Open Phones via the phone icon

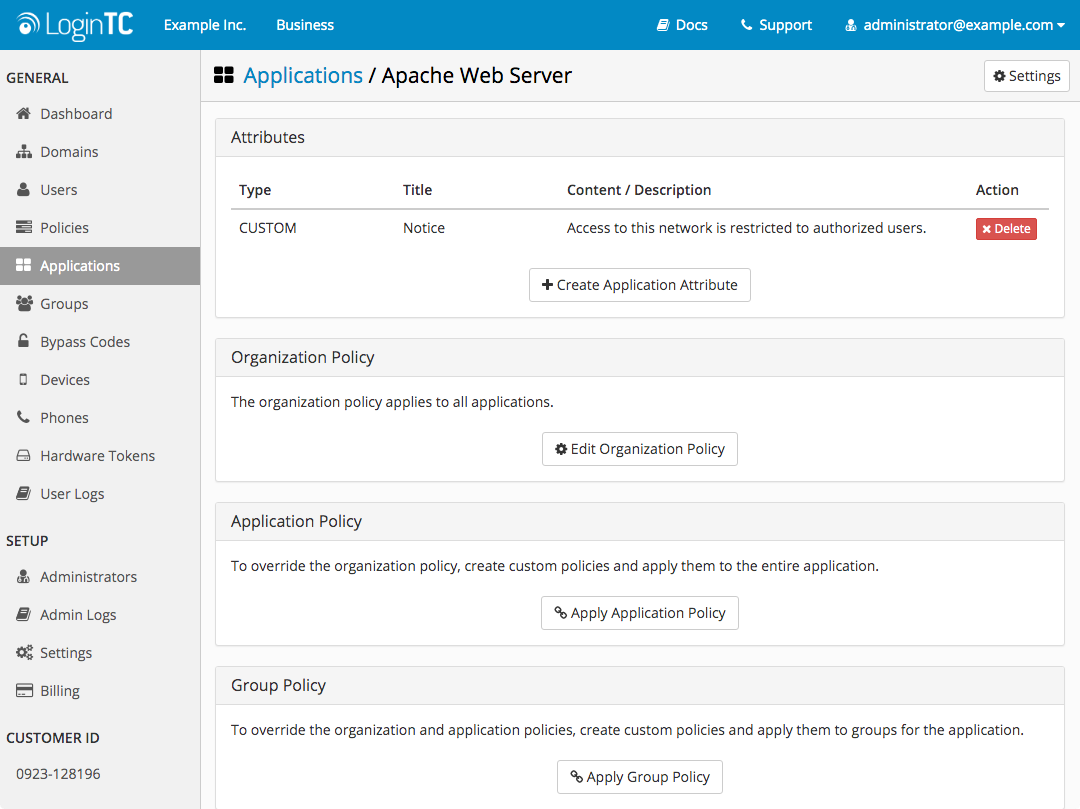[x=23, y=417]
